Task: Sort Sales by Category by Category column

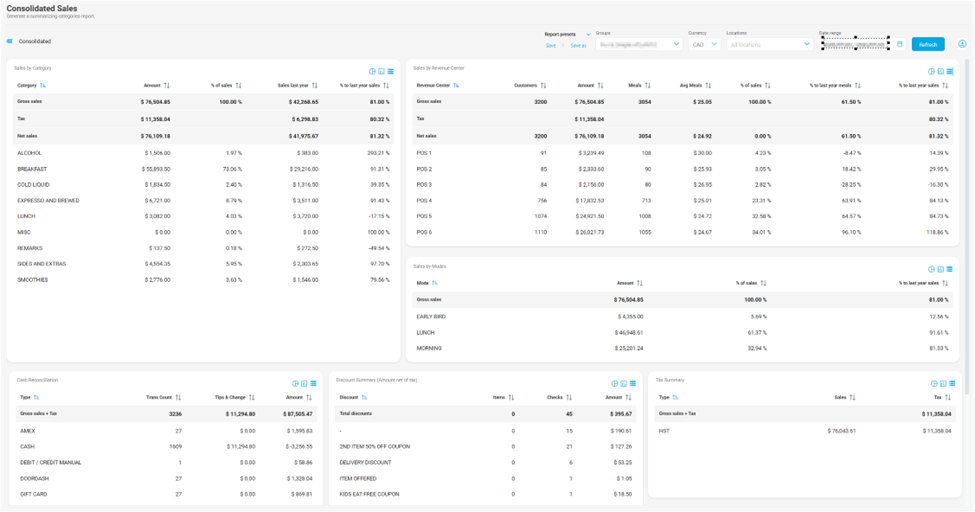Action: pos(42,85)
